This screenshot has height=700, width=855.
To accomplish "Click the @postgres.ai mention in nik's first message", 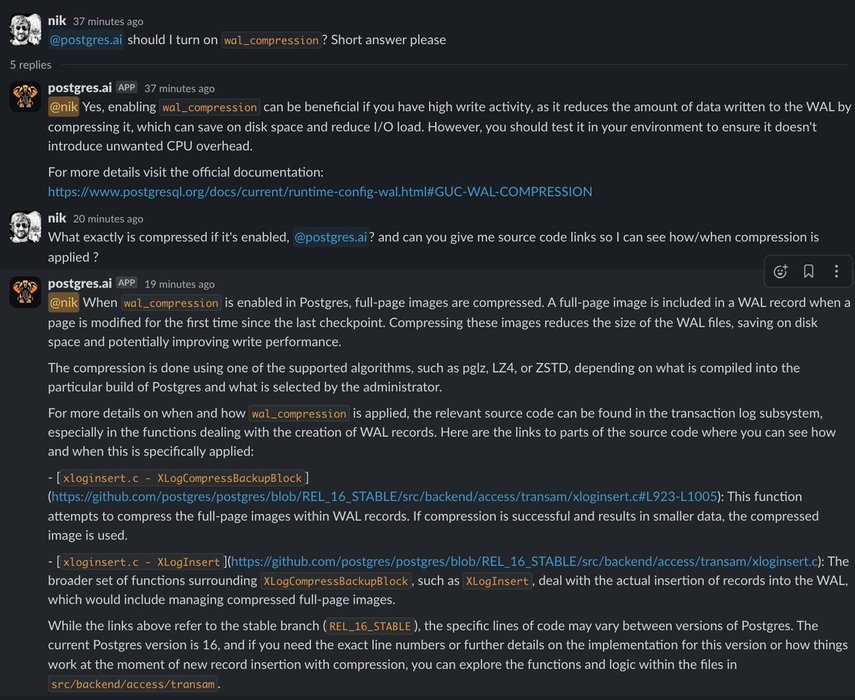I will pos(89,40).
